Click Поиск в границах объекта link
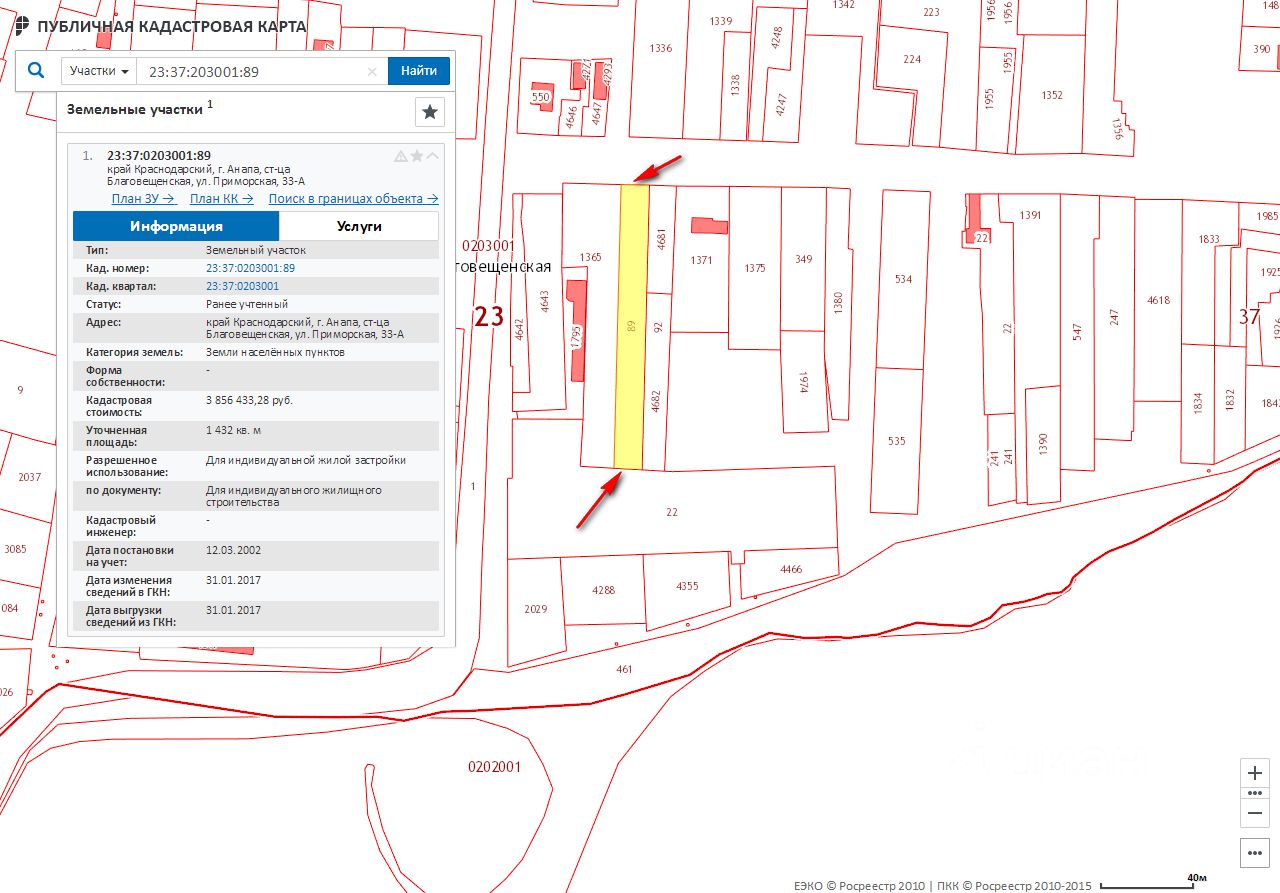This screenshot has height=893, width=1280. (353, 198)
